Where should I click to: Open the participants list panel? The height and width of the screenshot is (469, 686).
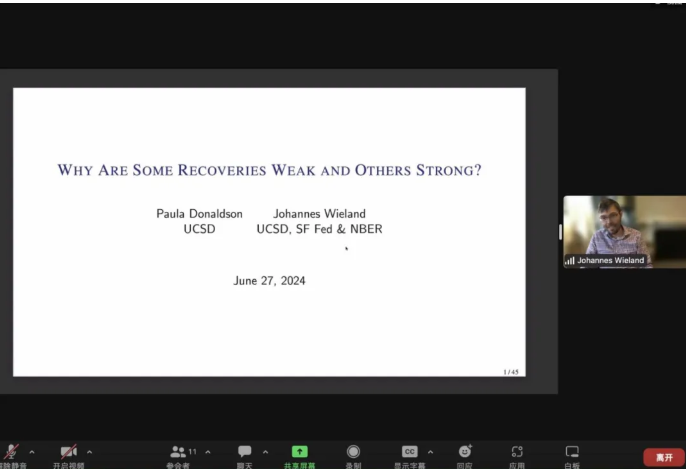pos(178,452)
